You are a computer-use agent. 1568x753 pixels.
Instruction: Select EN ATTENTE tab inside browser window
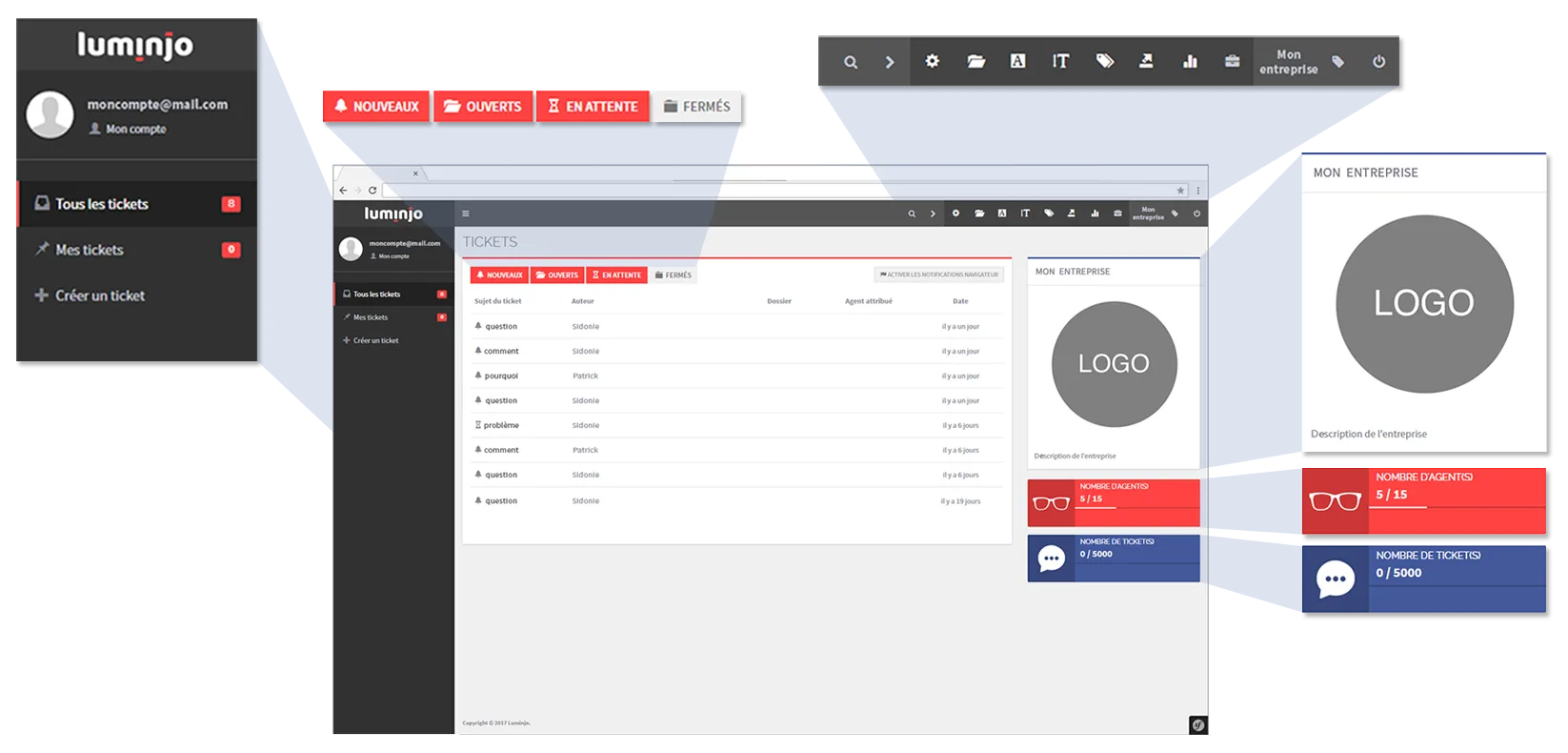pos(617,275)
